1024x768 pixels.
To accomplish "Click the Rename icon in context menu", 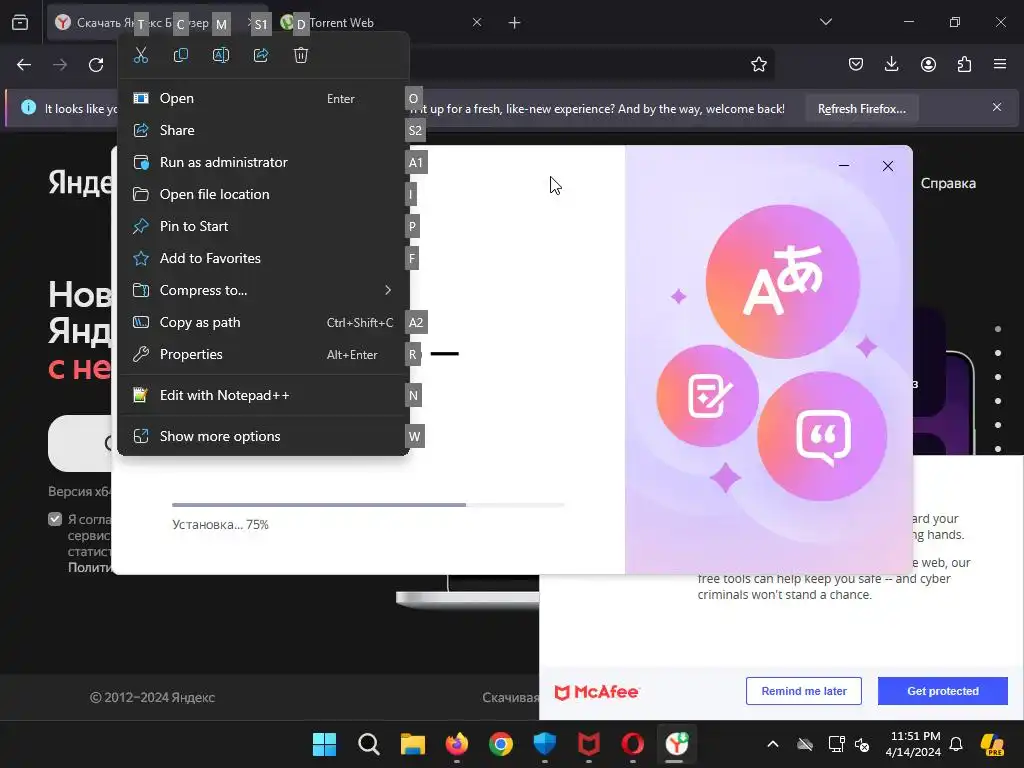I will (x=221, y=56).
